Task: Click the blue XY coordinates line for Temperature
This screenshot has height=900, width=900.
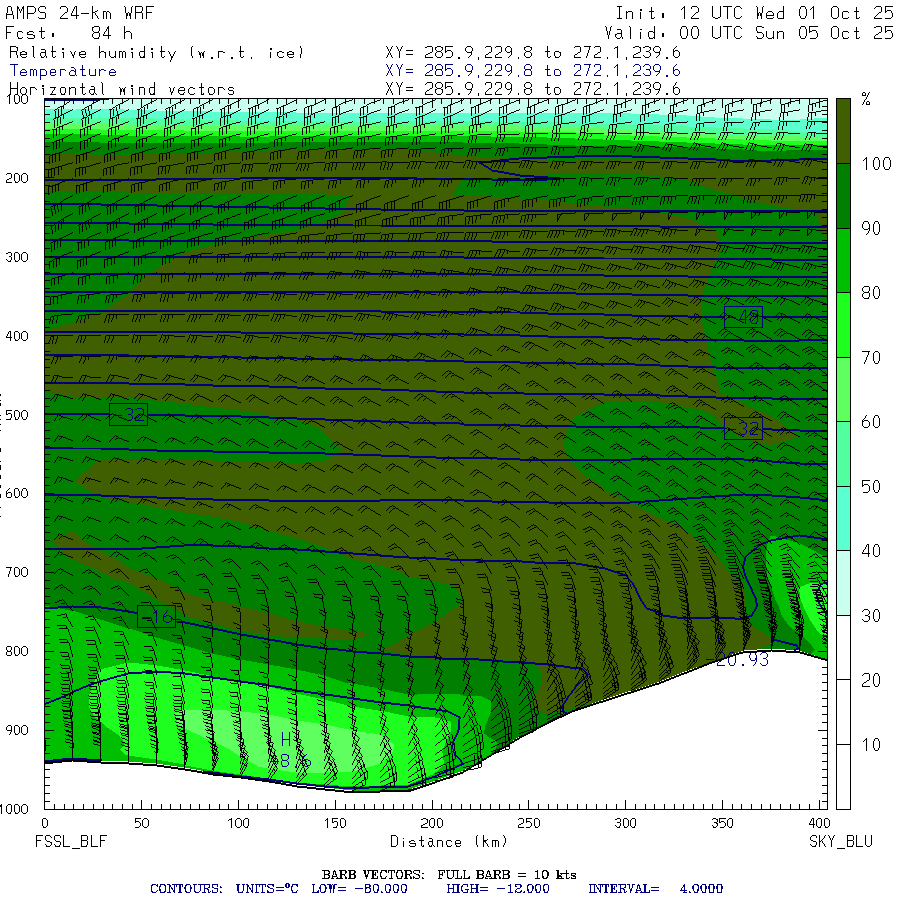Action: point(533,71)
